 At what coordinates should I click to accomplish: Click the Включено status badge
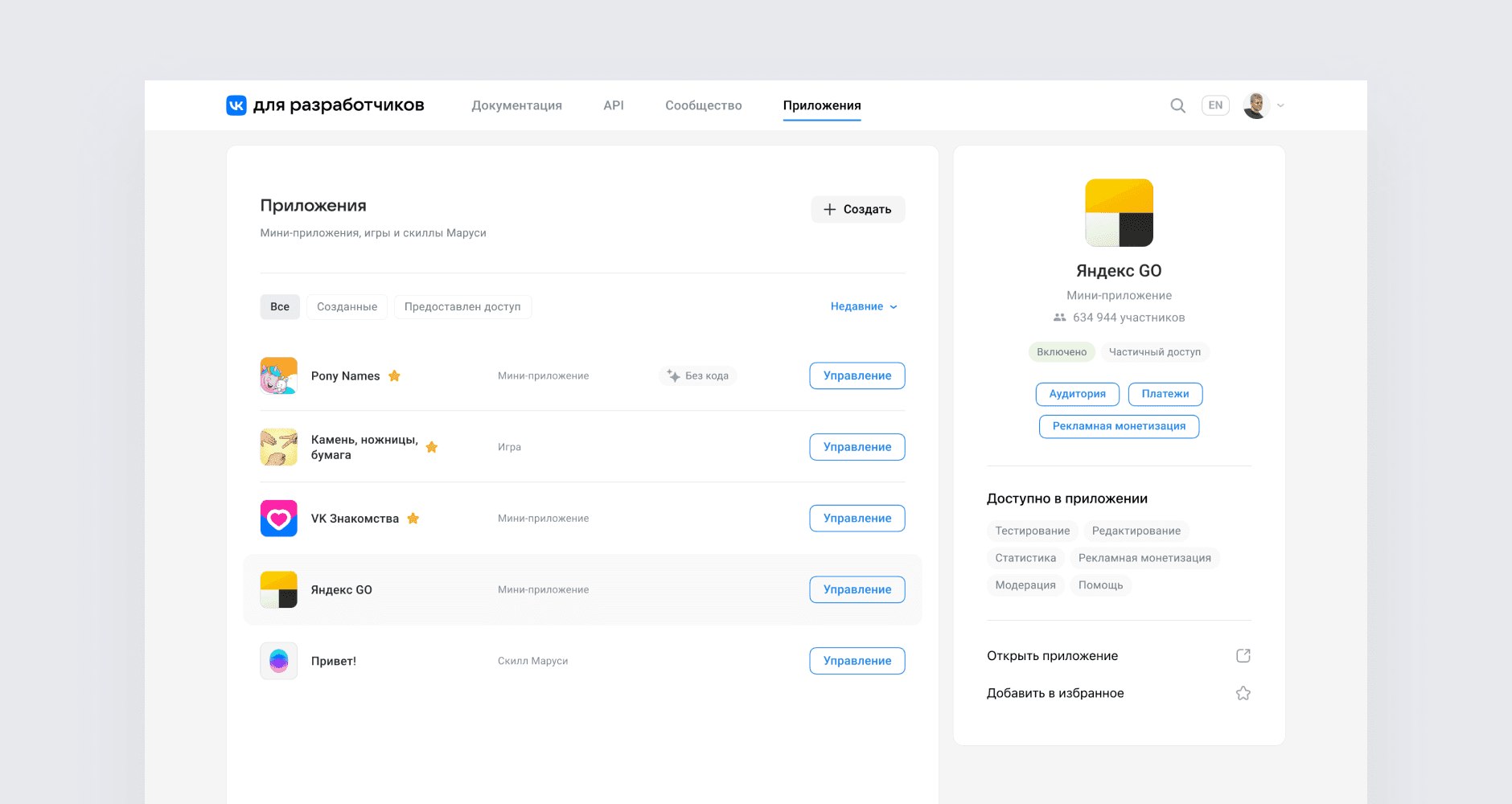(x=1062, y=352)
